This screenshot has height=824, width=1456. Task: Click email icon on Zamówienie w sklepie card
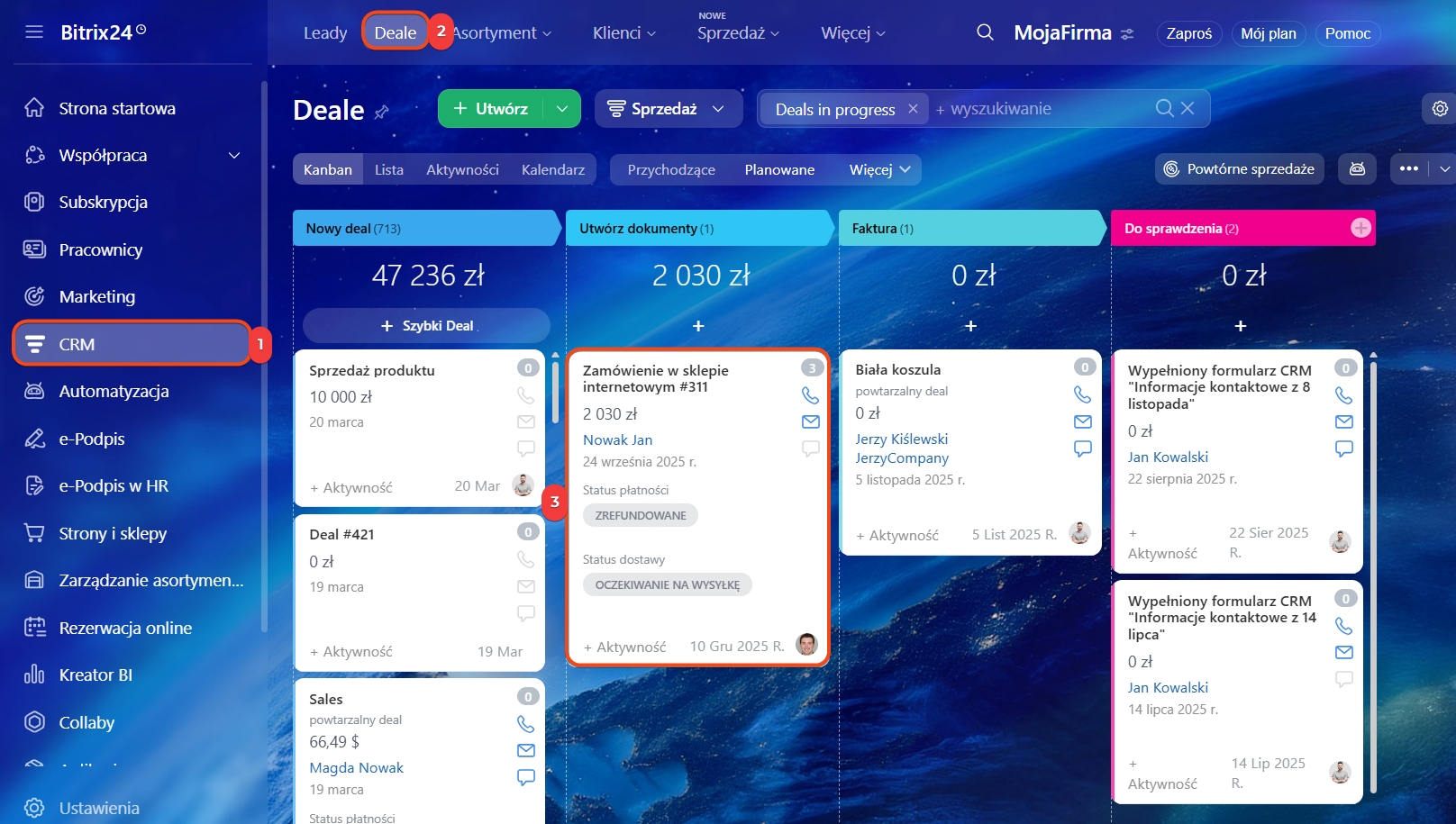(x=810, y=421)
